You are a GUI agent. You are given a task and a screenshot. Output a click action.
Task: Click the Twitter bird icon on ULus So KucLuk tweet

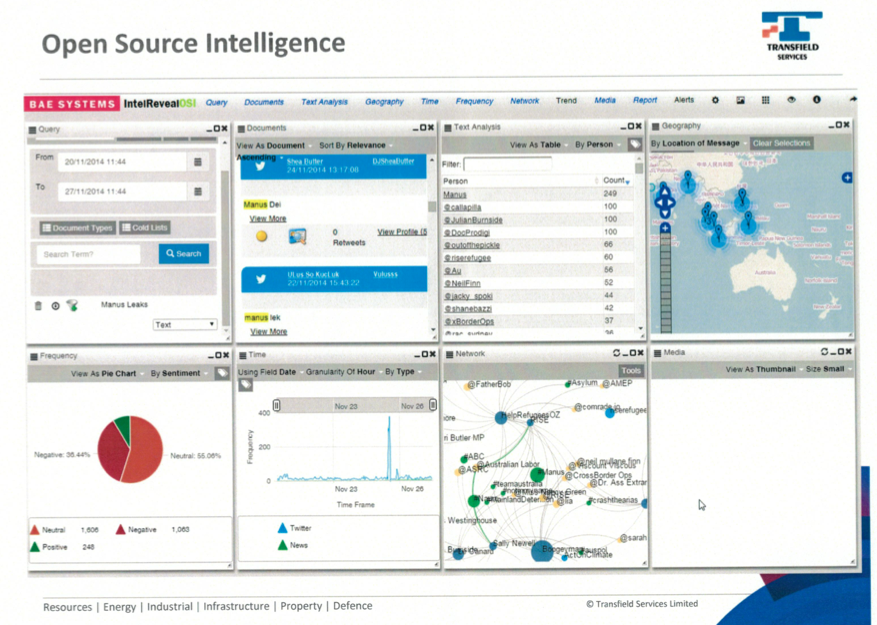[x=261, y=279]
